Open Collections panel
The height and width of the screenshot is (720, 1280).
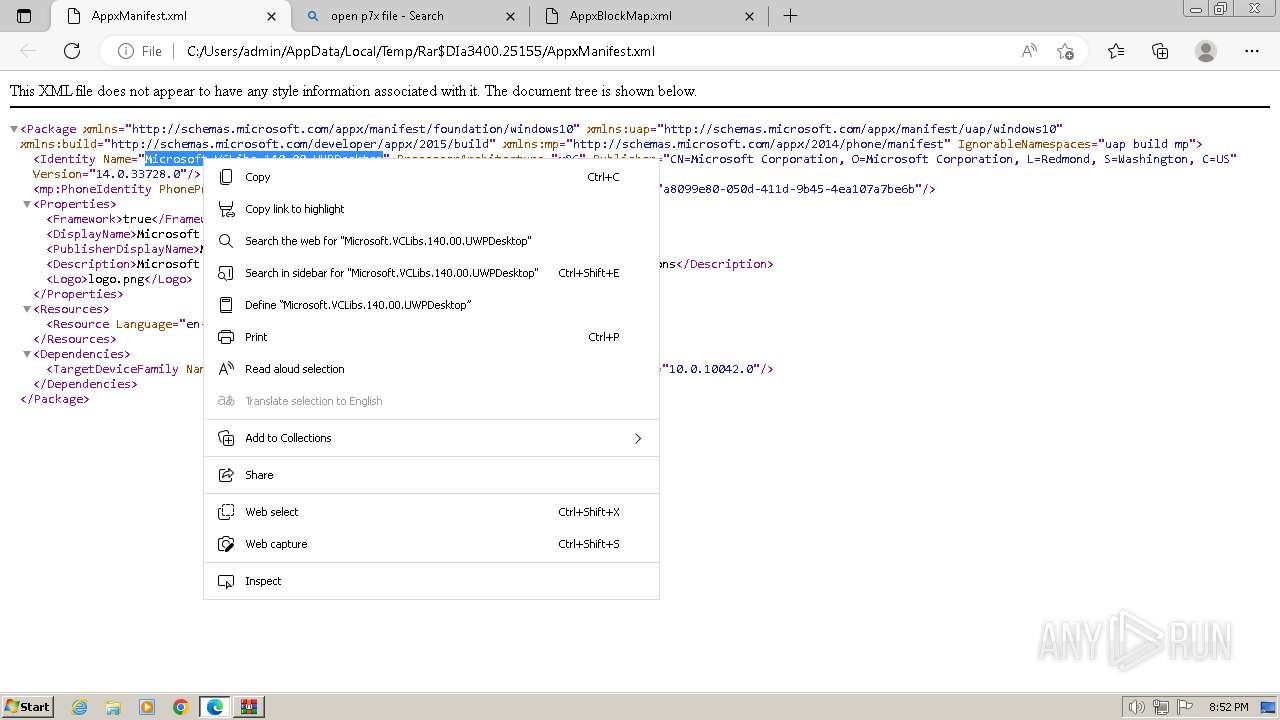click(x=1161, y=51)
